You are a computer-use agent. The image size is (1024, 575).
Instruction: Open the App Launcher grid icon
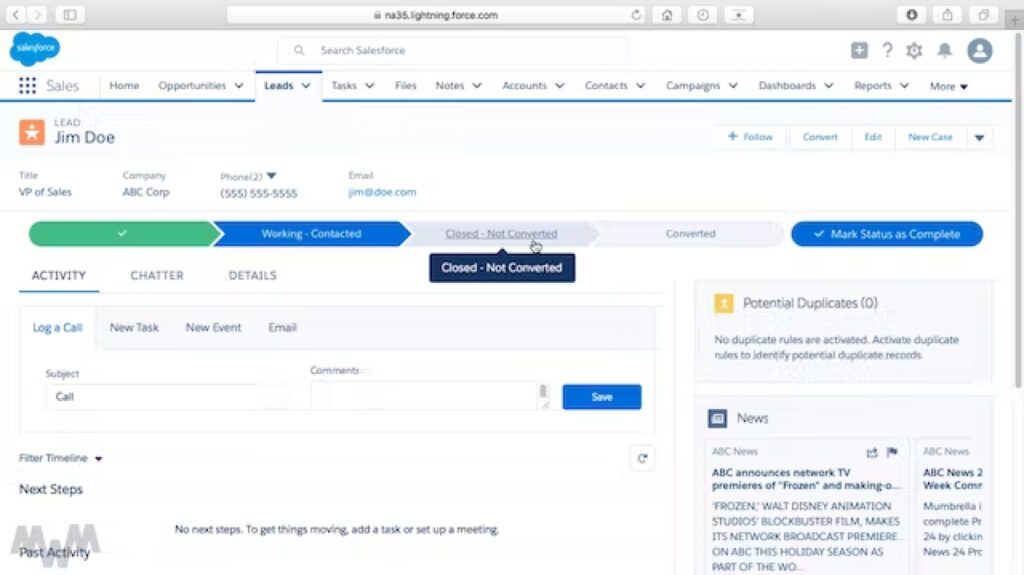click(27, 86)
